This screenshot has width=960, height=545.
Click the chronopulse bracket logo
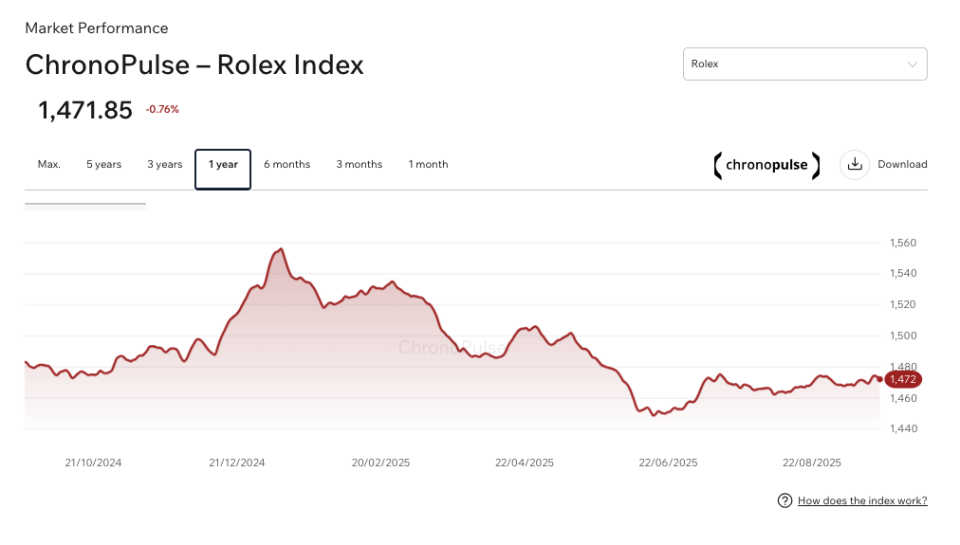pyautogui.click(x=767, y=165)
